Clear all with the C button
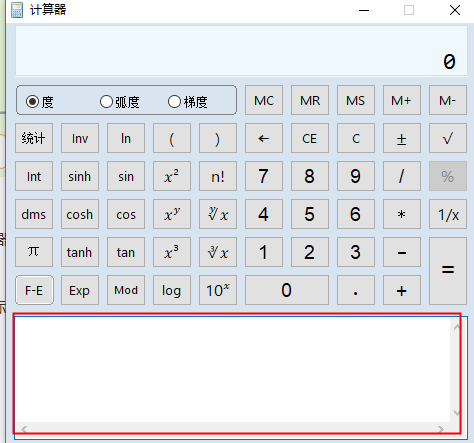Viewport: 474px width, 443px height. pyautogui.click(x=356, y=138)
